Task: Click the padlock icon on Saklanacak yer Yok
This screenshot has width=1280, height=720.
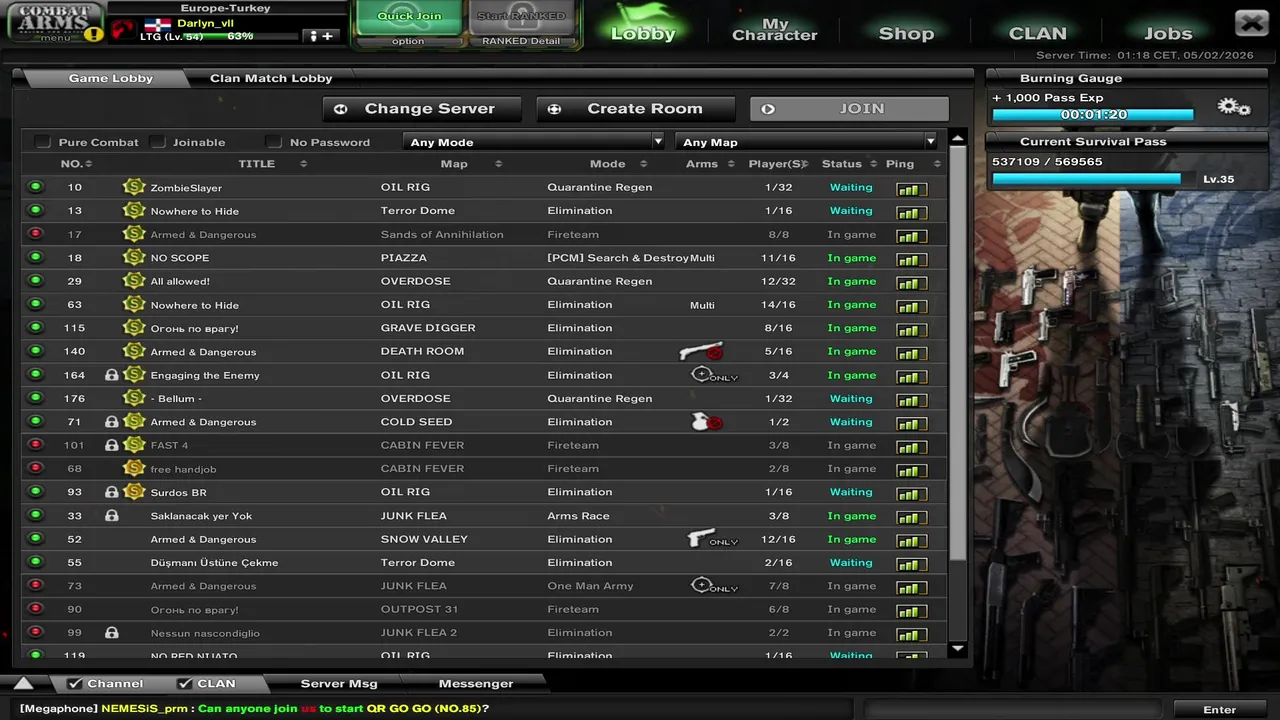Action: [x=112, y=516]
